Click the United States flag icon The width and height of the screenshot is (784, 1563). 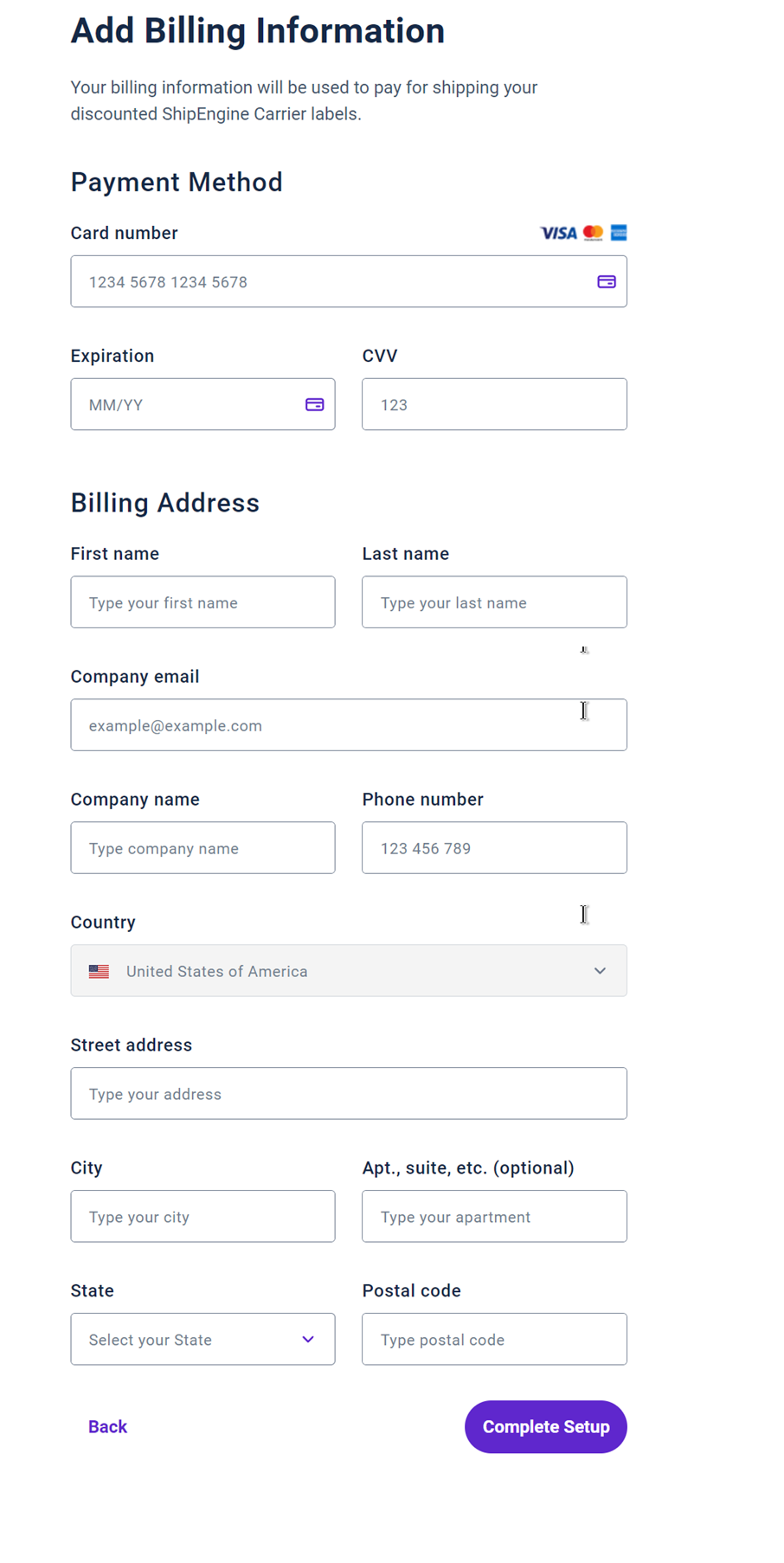pyautogui.click(x=99, y=971)
